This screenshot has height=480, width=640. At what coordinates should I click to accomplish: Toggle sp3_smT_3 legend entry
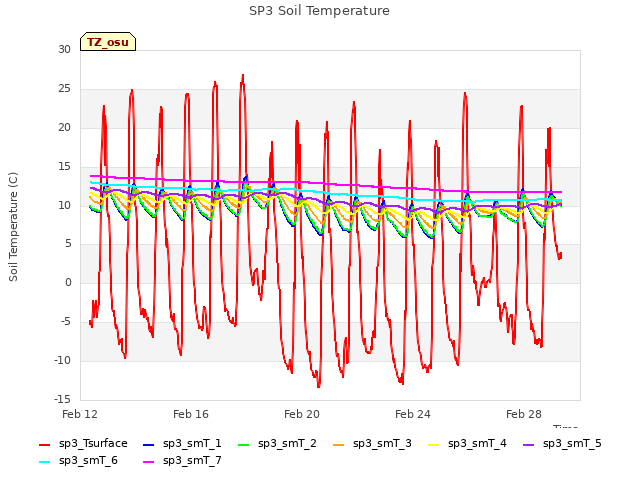(372, 444)
